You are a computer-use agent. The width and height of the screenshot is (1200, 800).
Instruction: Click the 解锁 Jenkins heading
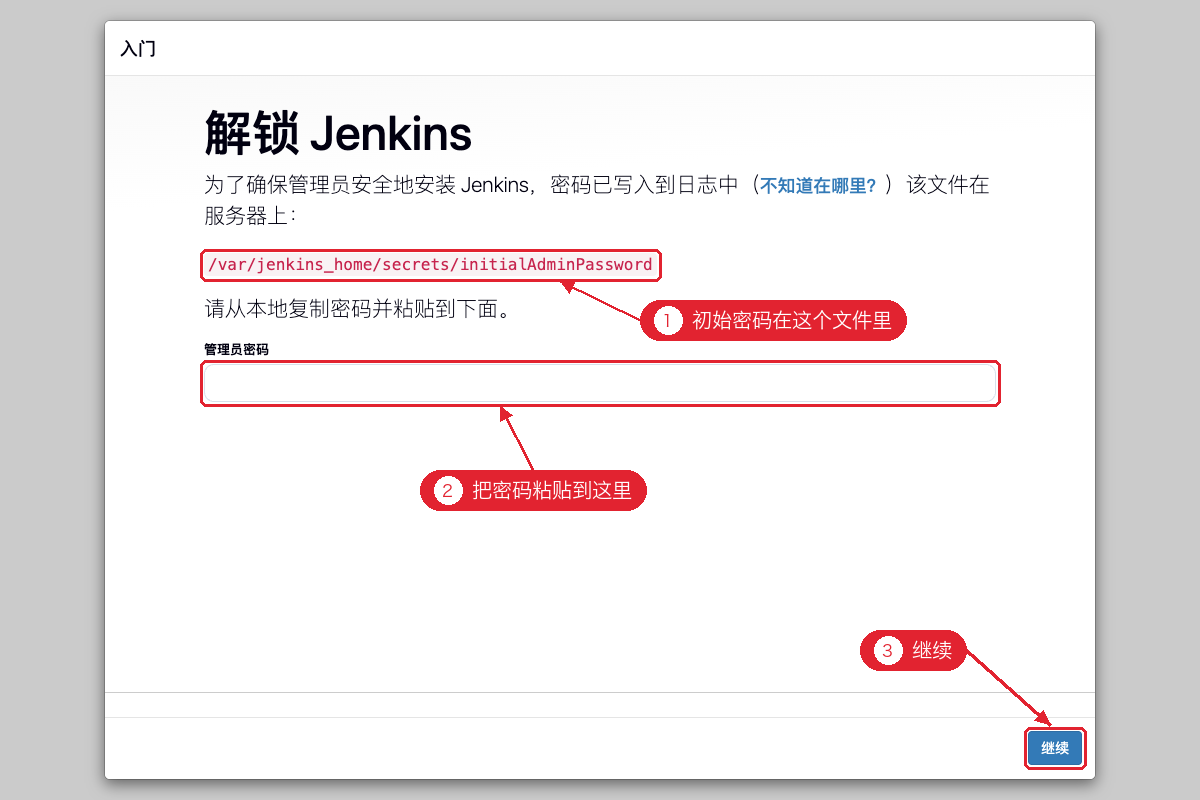coord(338,133)
